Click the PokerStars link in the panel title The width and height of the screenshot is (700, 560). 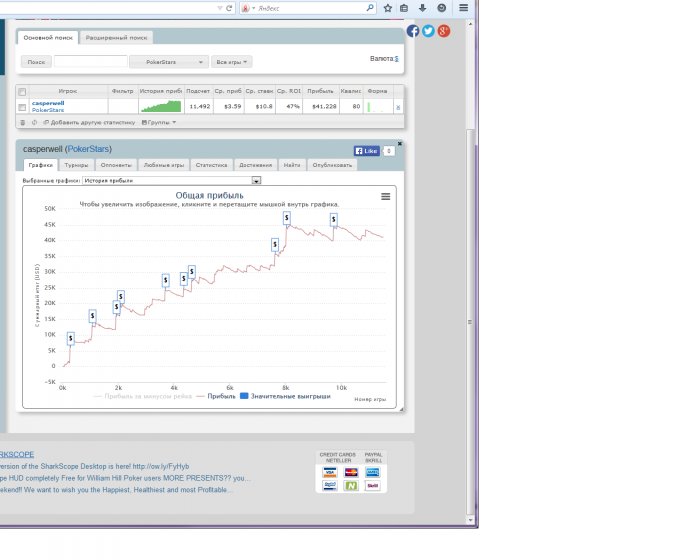point(88,149)
